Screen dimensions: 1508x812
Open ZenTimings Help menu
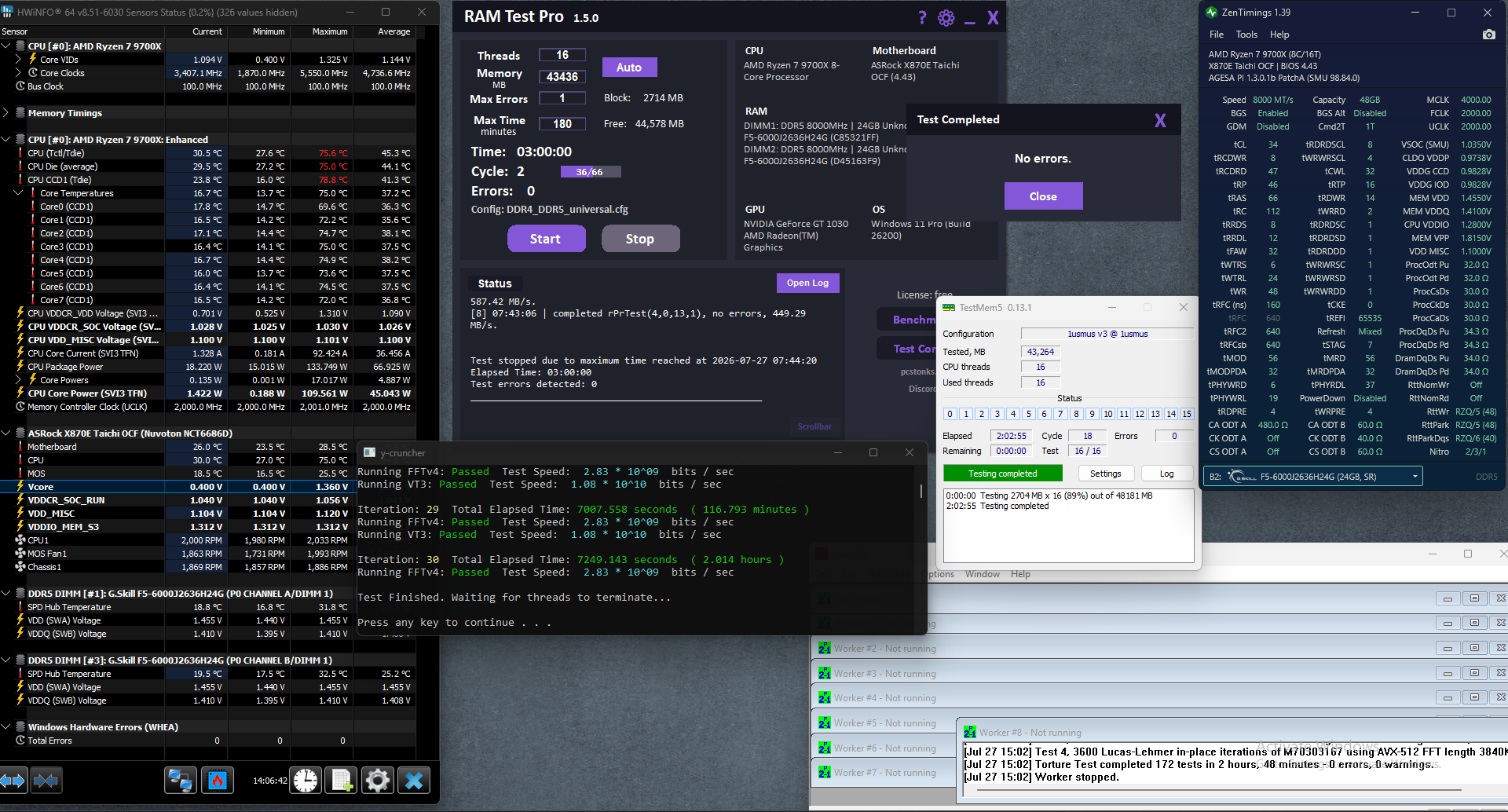[x=1279, y=35]
